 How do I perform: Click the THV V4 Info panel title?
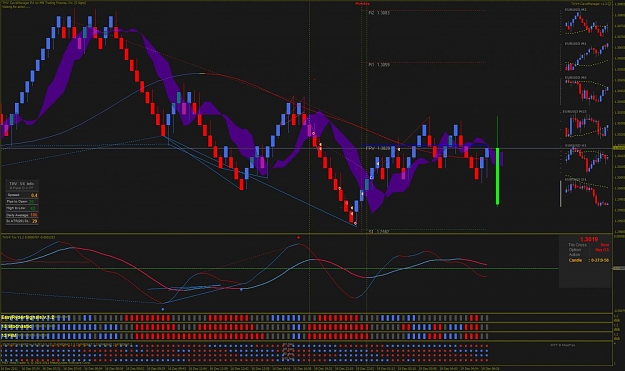(22, 184)
